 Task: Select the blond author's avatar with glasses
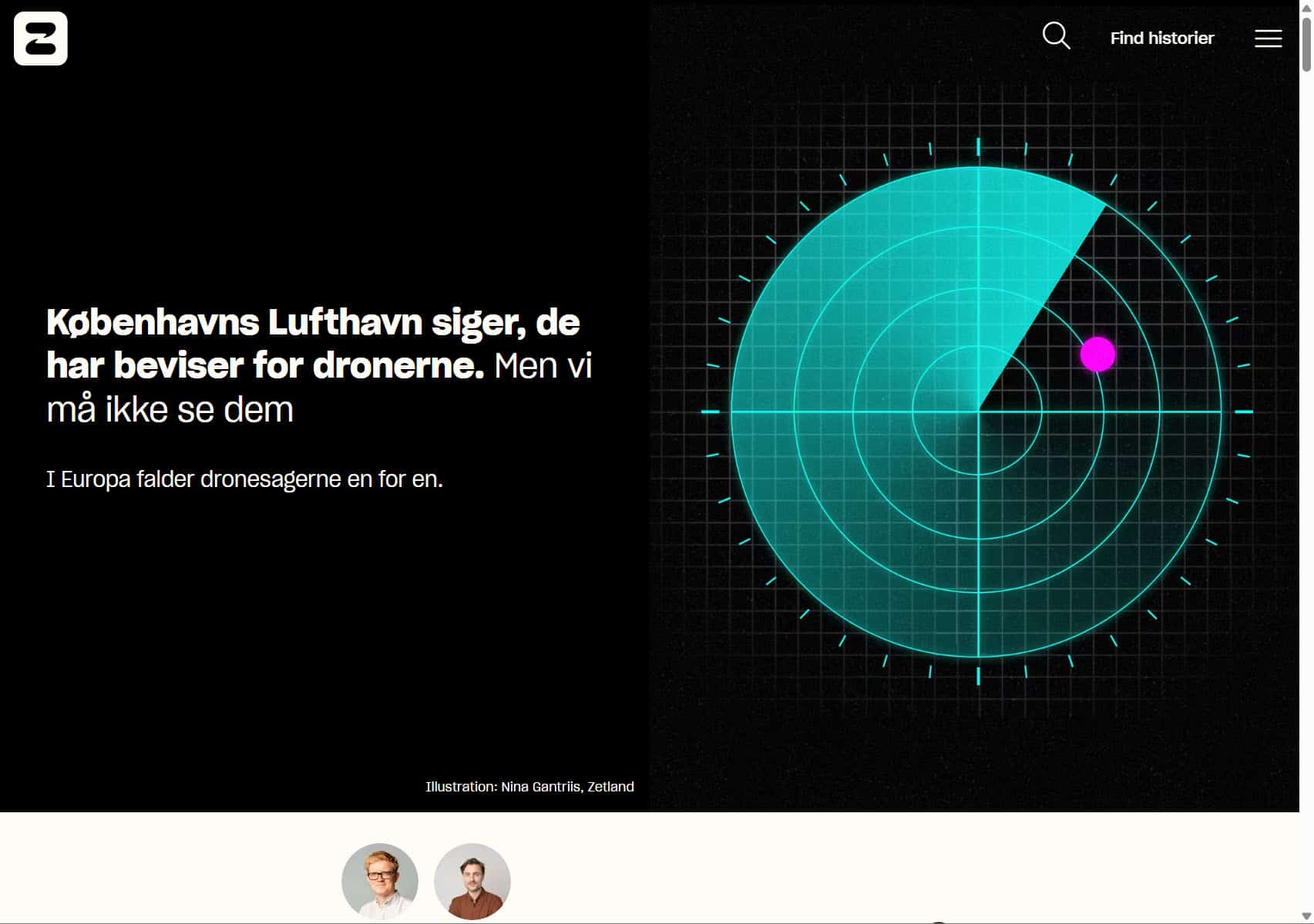click(x=380, y=881)
